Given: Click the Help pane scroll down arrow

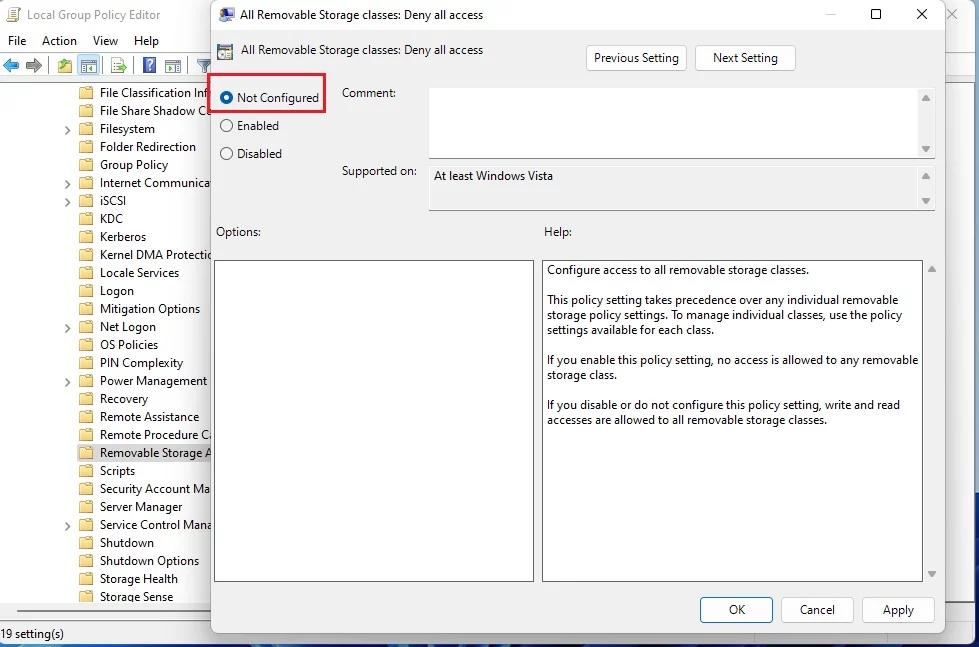Looking at the screenshot, I should pyautogui.click(x=932, y=573).
